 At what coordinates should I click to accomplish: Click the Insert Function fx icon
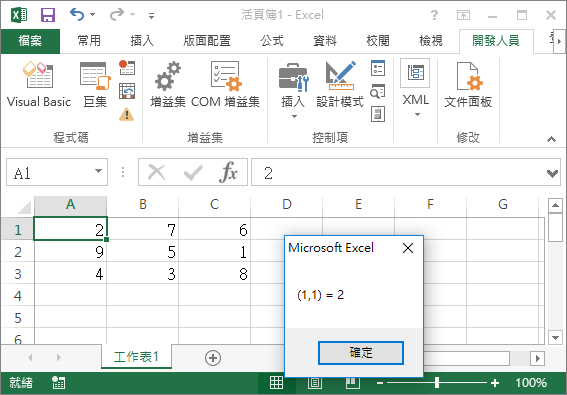(x=229, y=172)
